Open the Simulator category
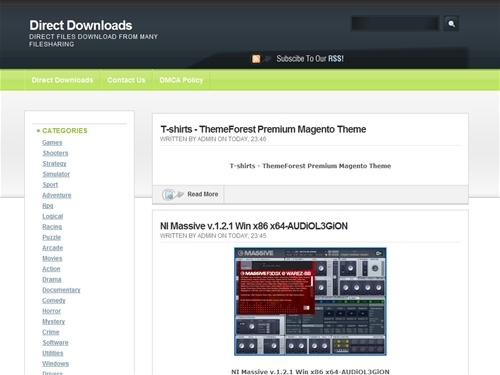Screen dimensions: 500x375 point(56,174)
